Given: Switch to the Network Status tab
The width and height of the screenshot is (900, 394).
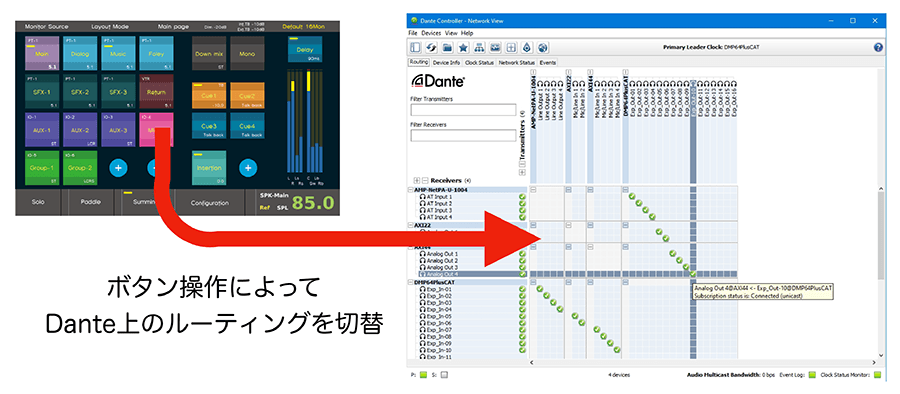Looking at the screenshot, I should [x=517, y=62].
